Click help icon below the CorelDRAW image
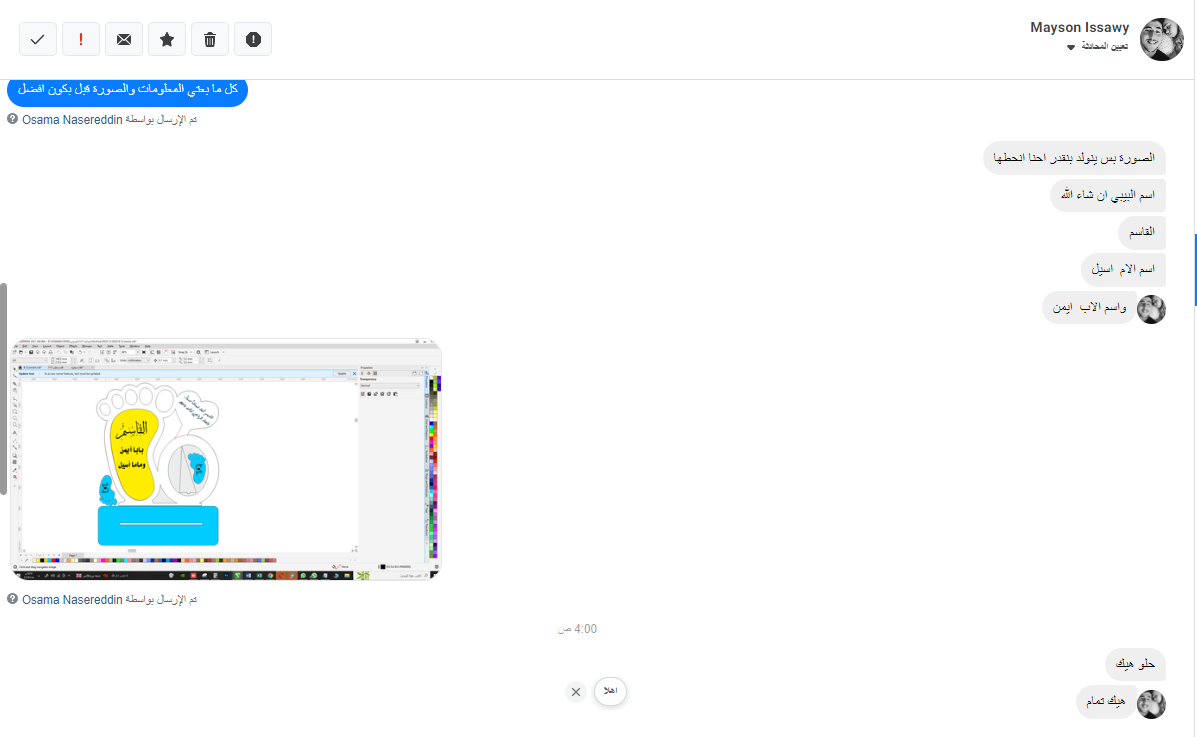Screen dimensions: 1197x737 point(12,599)
